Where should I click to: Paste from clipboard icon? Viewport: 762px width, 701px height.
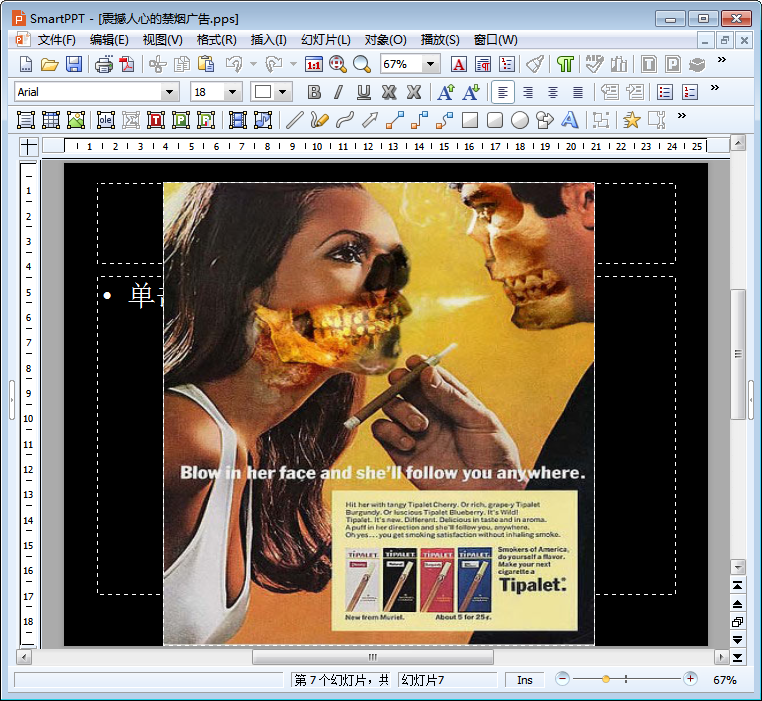click(x=206, y=64)
